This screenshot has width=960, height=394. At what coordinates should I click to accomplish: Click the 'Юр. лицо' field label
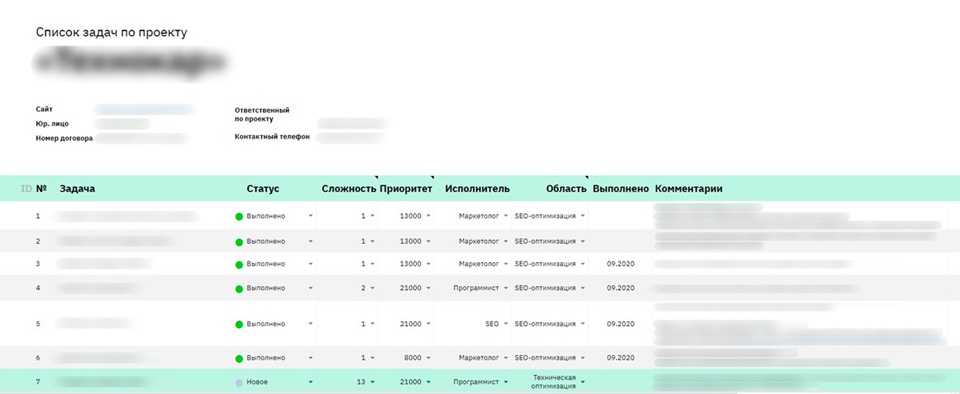pyautogui.click(x=52, y=124)
